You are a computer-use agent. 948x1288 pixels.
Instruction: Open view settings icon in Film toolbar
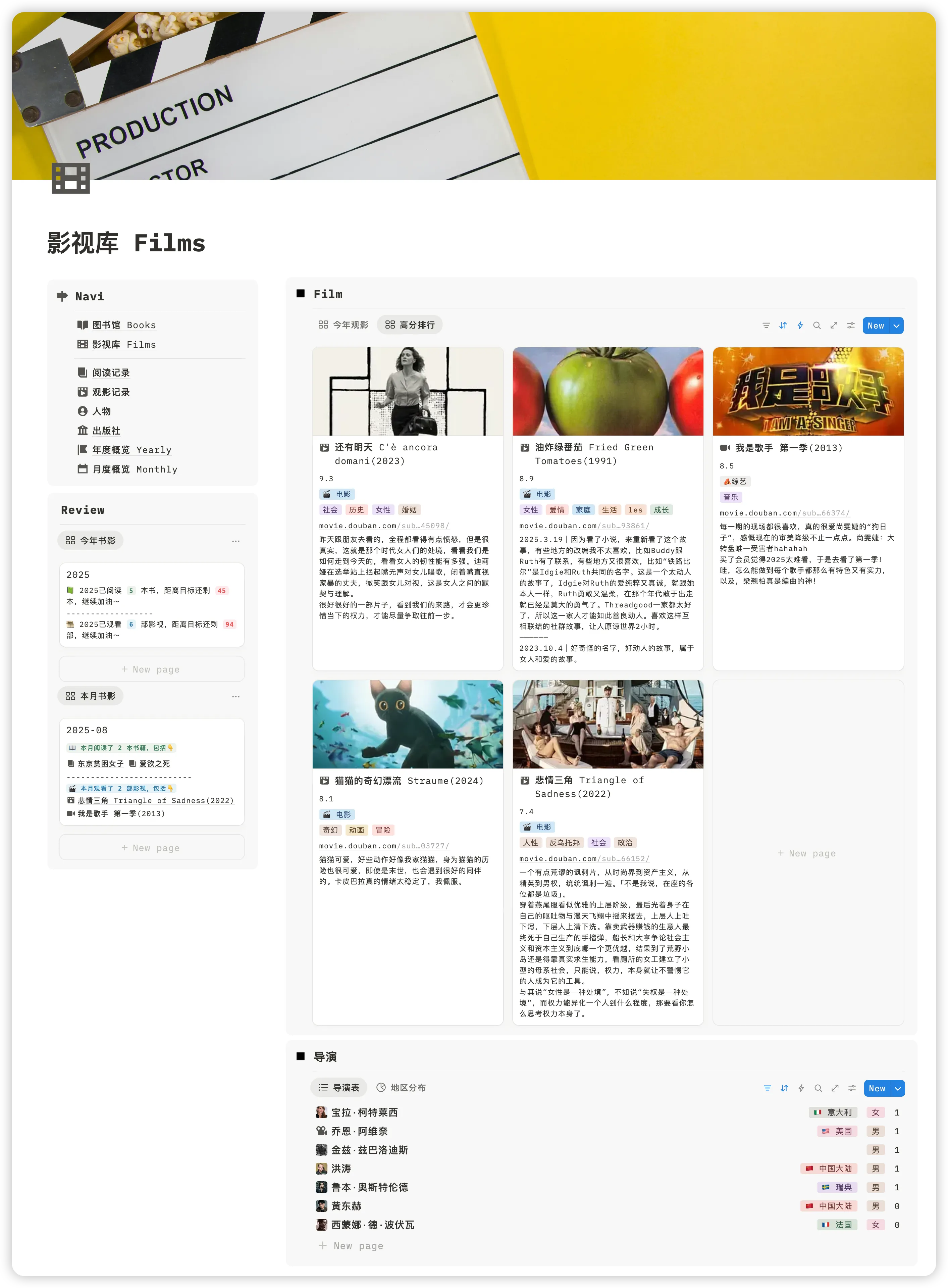click(x=850, y=326)
